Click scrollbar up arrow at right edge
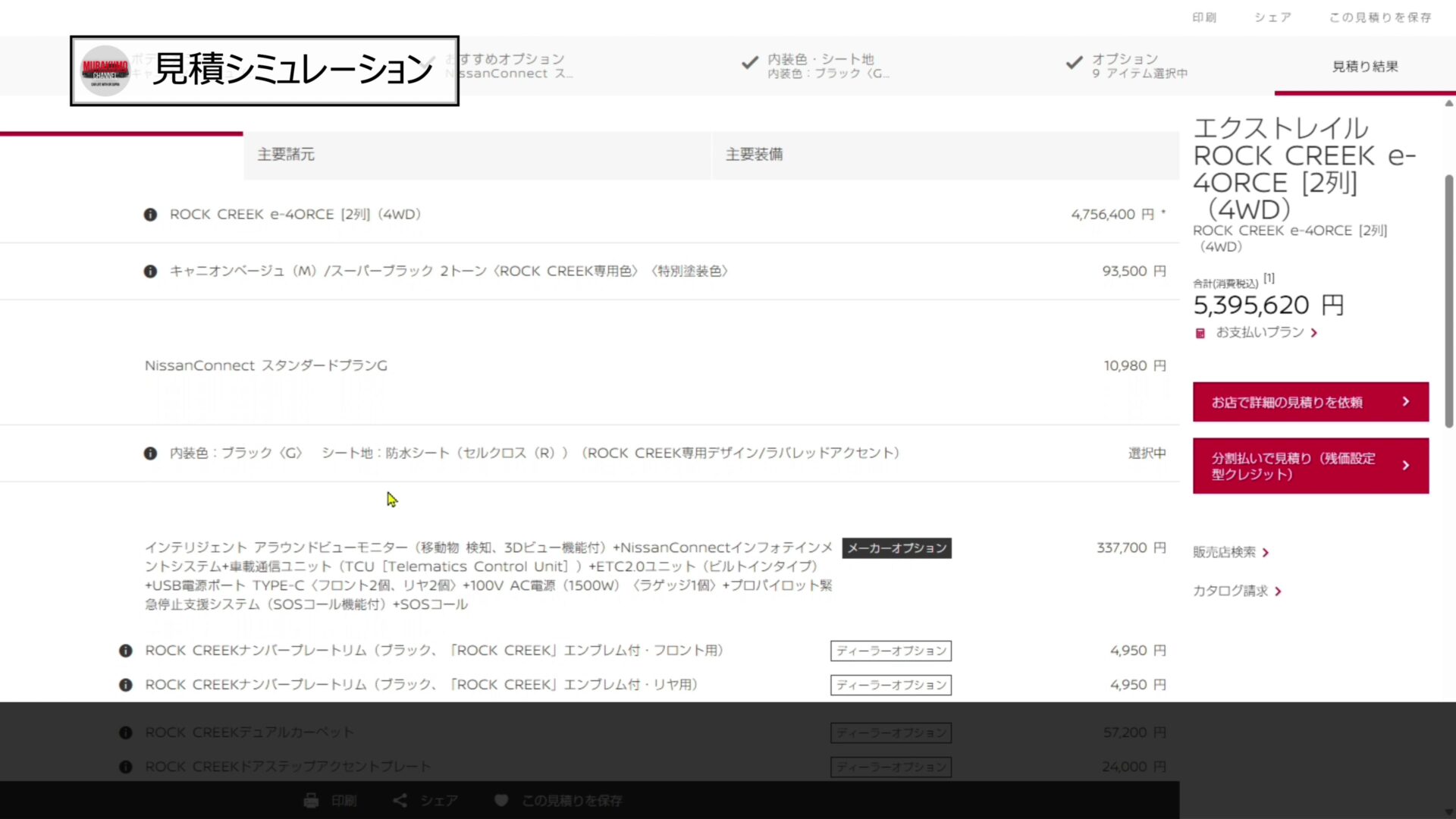Screen dimensions: 1456x819 (x=1449, y=104)
